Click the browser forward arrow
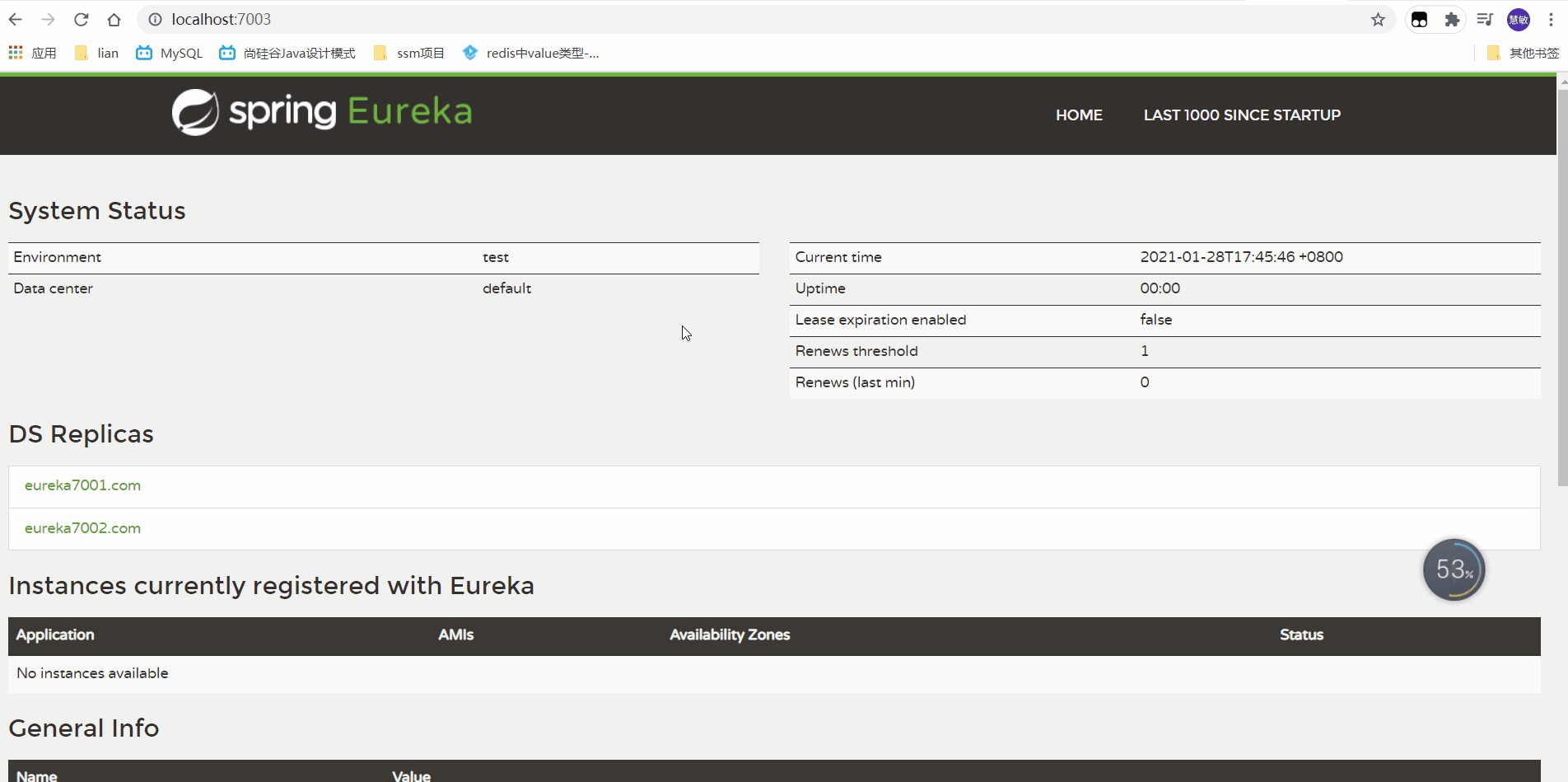 (49, 19)
